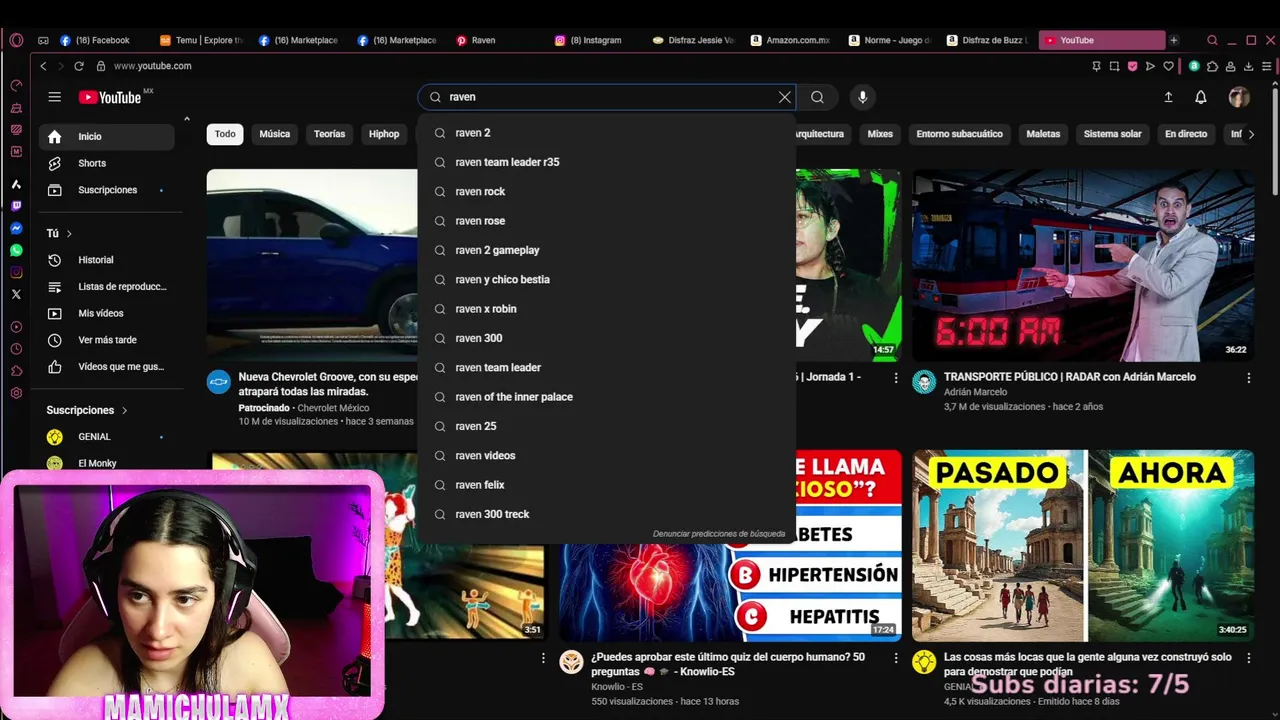Open the browser easy setup sliders icon
Image resolution: width=1280 pixels, height=720 pixels.
point(1267,66)
